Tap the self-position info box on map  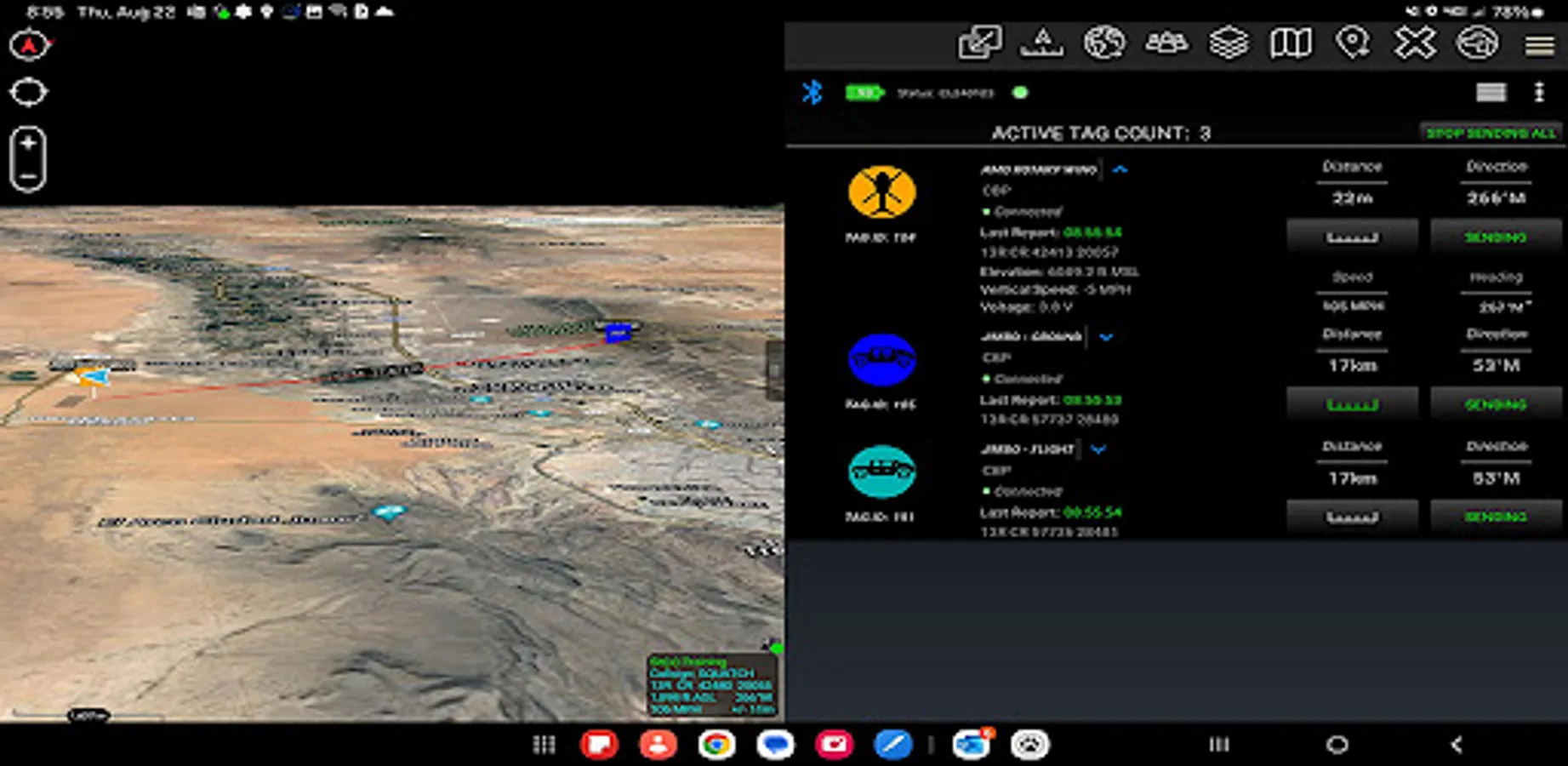(712, 684)
